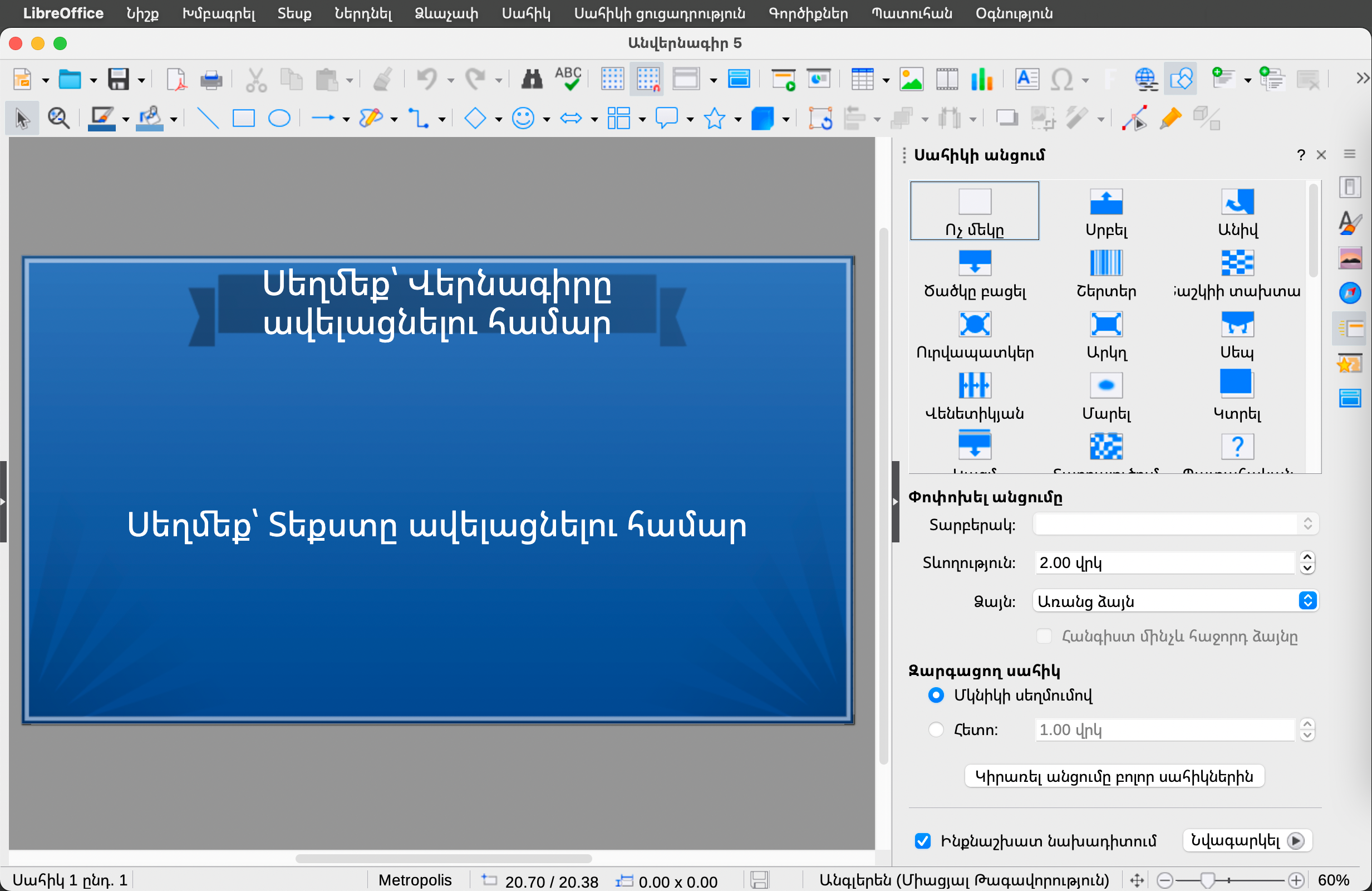Click the Spelling check ABC icon
This screenshot has height=891, width=1372.
(568, 79)
